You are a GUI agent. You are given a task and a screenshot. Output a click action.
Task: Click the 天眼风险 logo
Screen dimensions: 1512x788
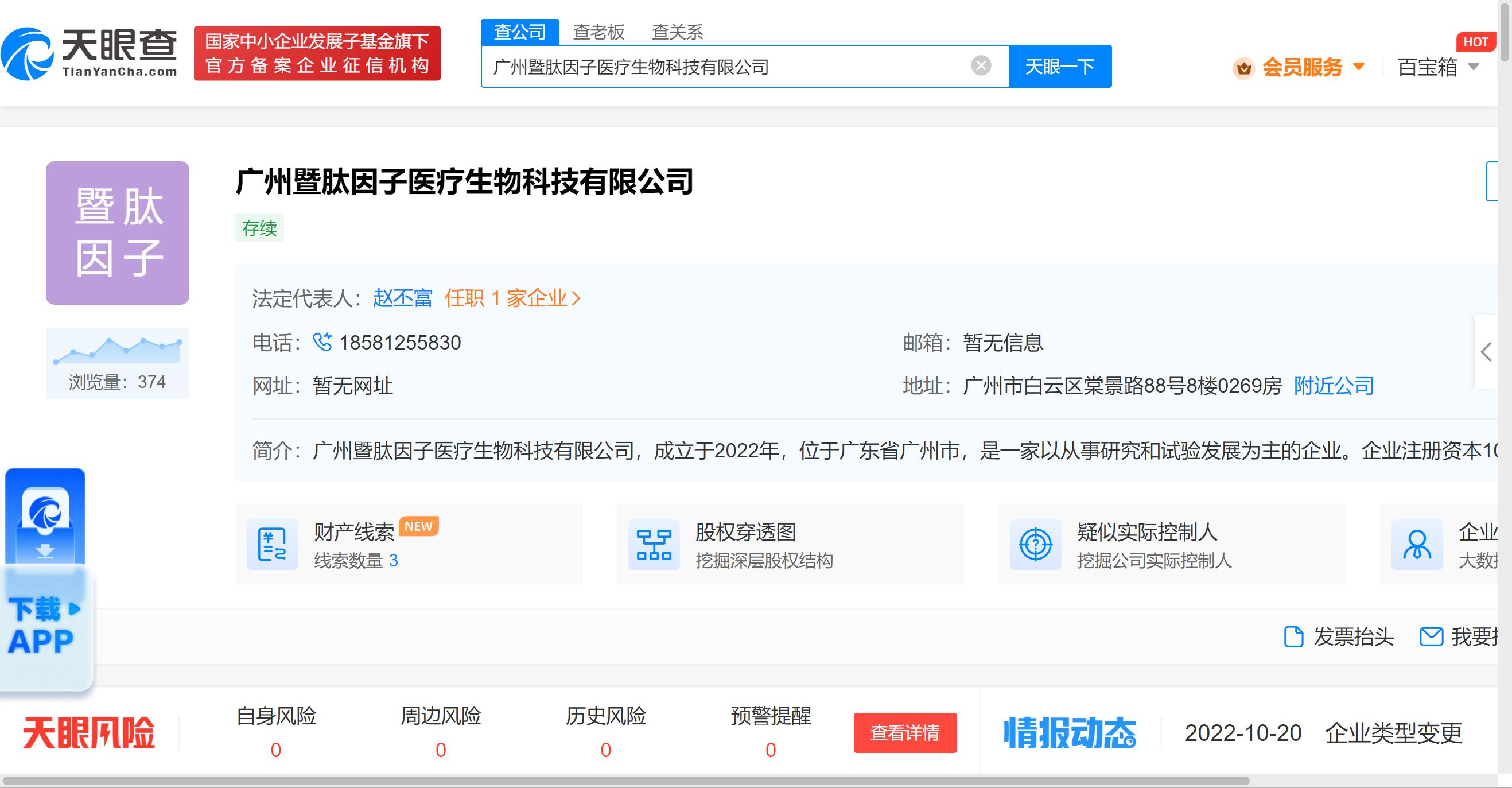(x=89, y=732)
